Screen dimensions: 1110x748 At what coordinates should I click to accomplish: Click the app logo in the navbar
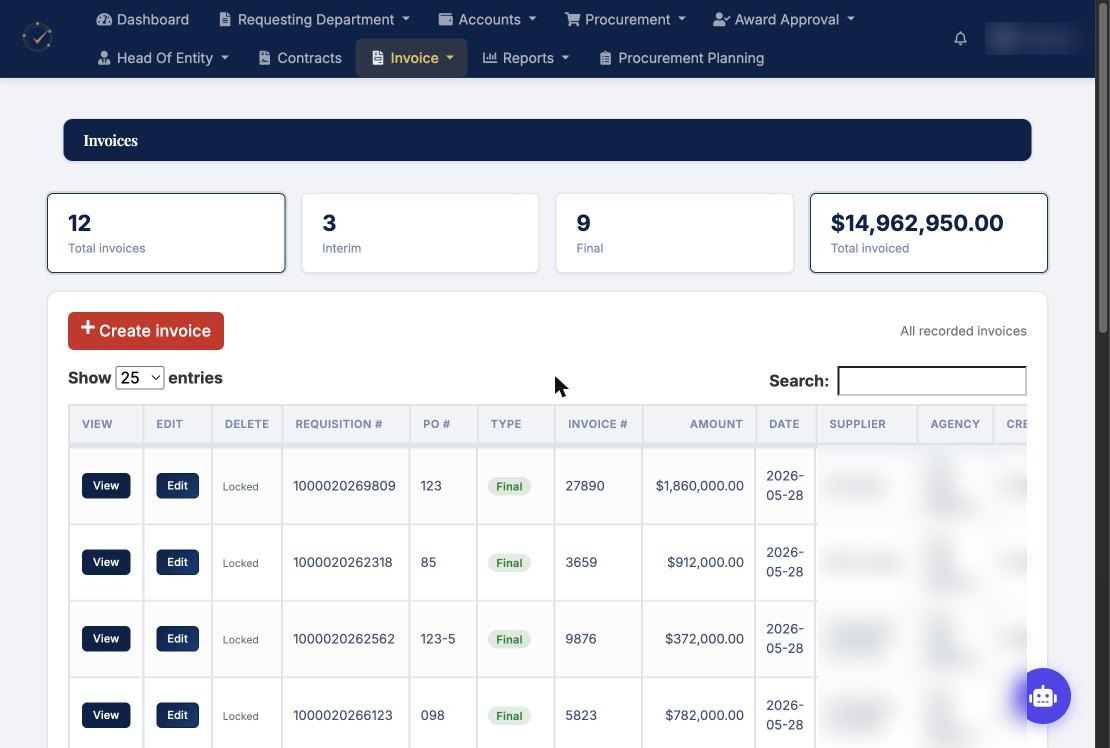coord(38,38)
